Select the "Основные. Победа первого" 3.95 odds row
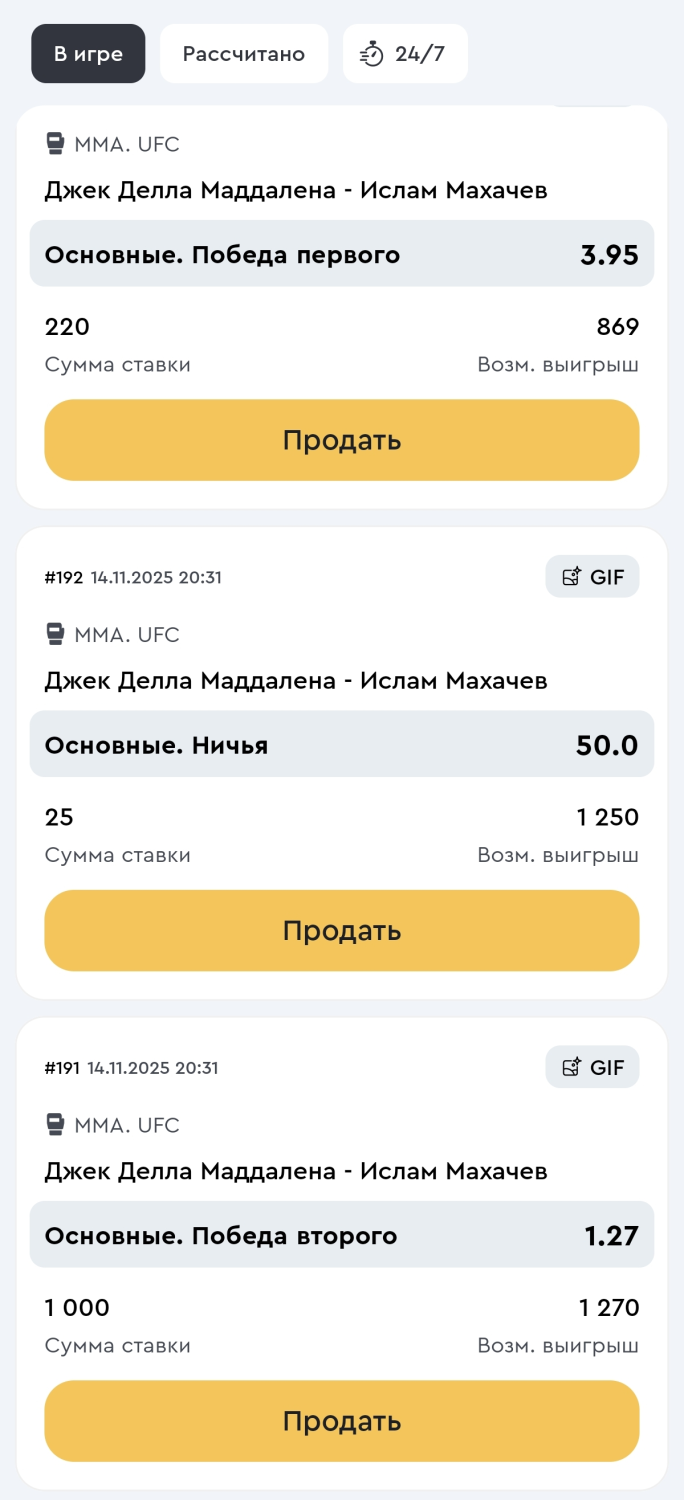The height and width of the screenshot is (1500, 684). coord(341,254)
